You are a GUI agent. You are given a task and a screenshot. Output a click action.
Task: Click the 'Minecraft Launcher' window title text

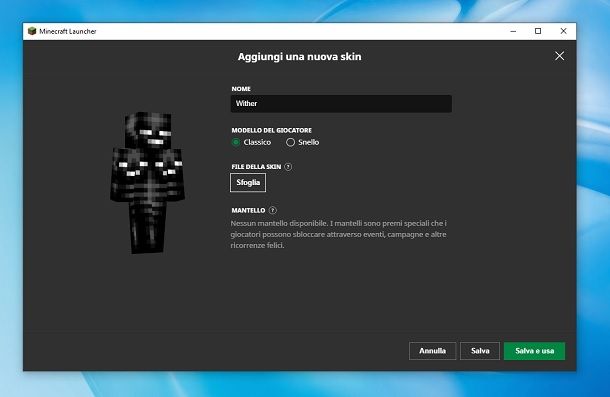[x=68, y=31]
